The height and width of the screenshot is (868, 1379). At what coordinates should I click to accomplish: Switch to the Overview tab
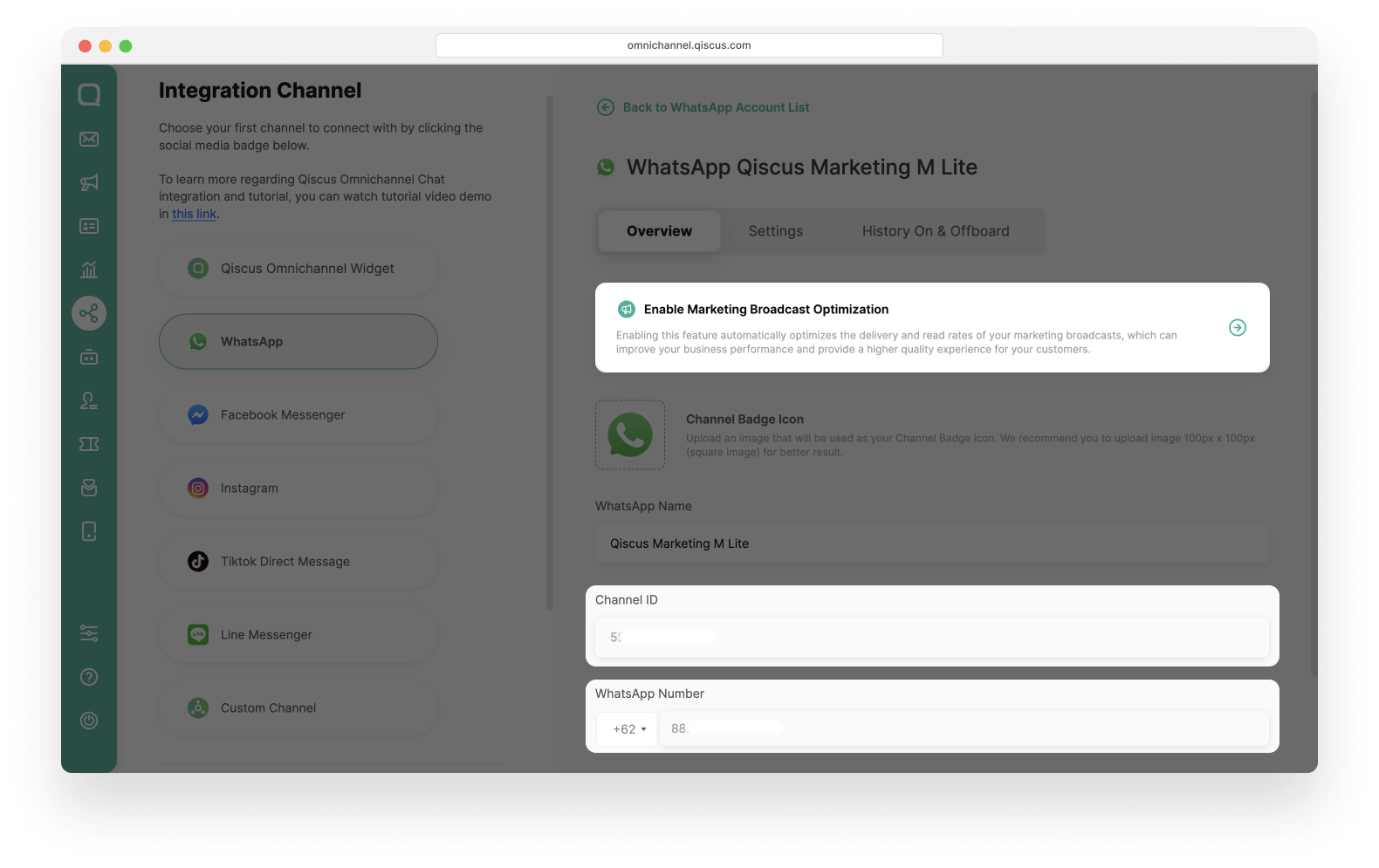pyautogui.click(x=660, y=231)
